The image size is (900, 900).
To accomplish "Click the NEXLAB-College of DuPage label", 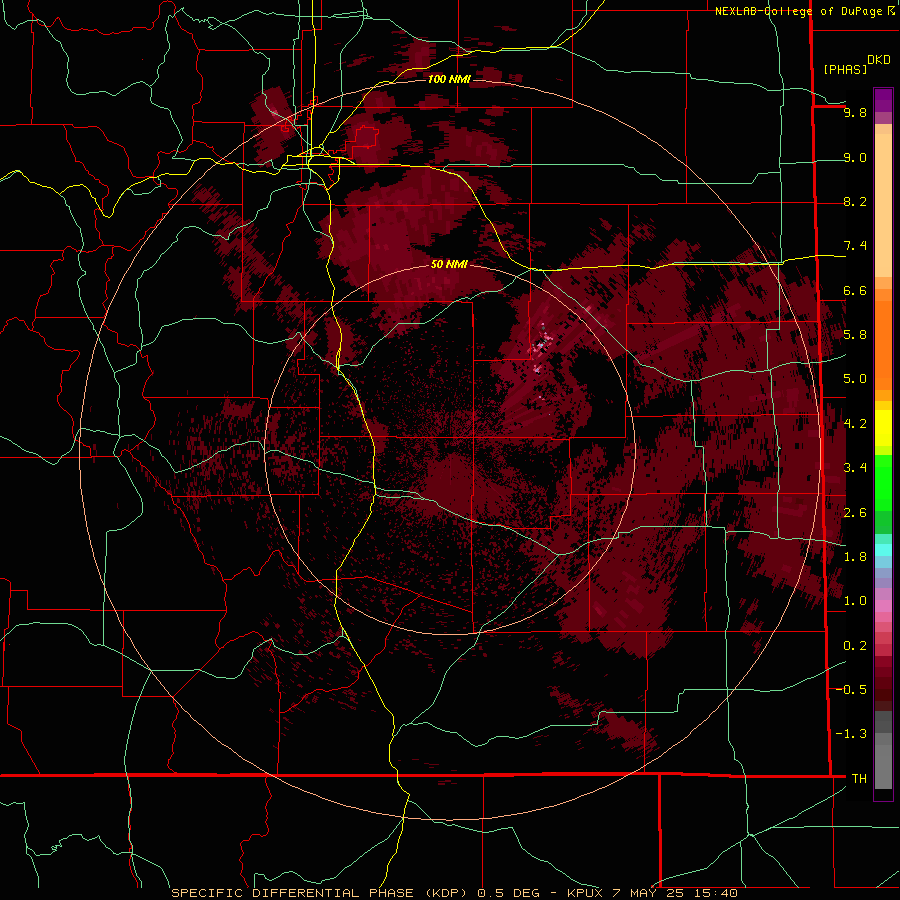I will (x=800, y=11).
